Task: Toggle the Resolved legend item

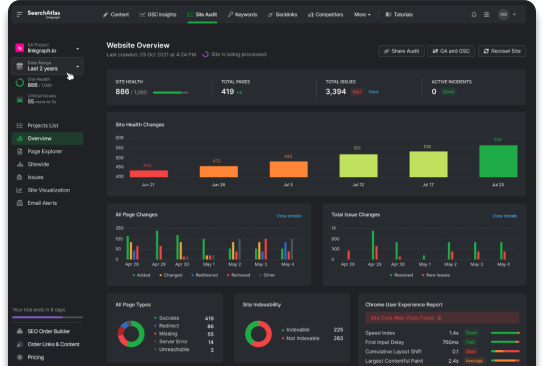Action: pyautogui.click(x=401, y=275)
